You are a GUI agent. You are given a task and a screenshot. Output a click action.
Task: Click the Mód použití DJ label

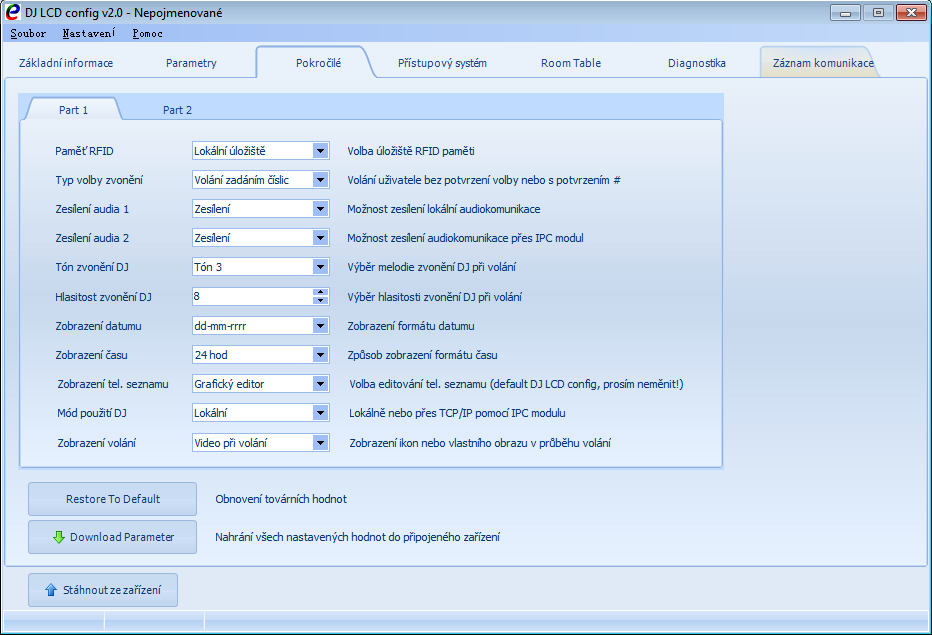(x=92, y=413)
